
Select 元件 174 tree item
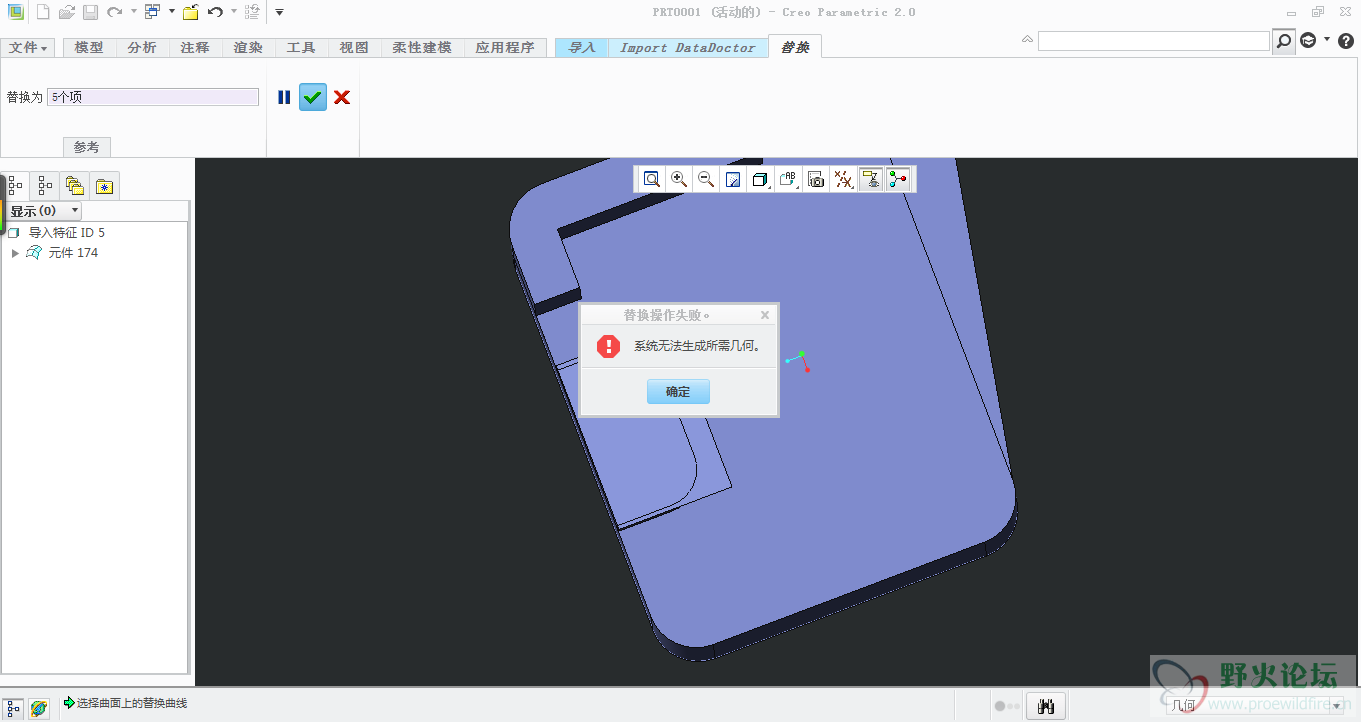pyautogui.click(x=73, y=253)
